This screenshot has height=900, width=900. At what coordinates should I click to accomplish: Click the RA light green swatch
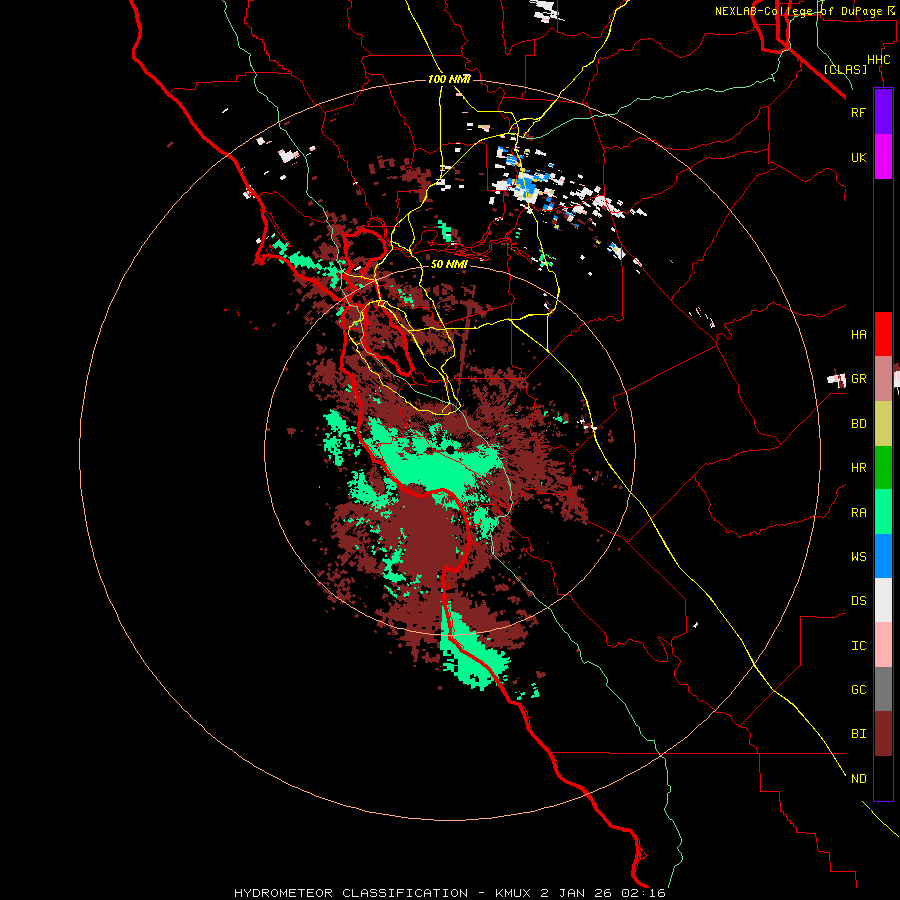tap(883, 512)
